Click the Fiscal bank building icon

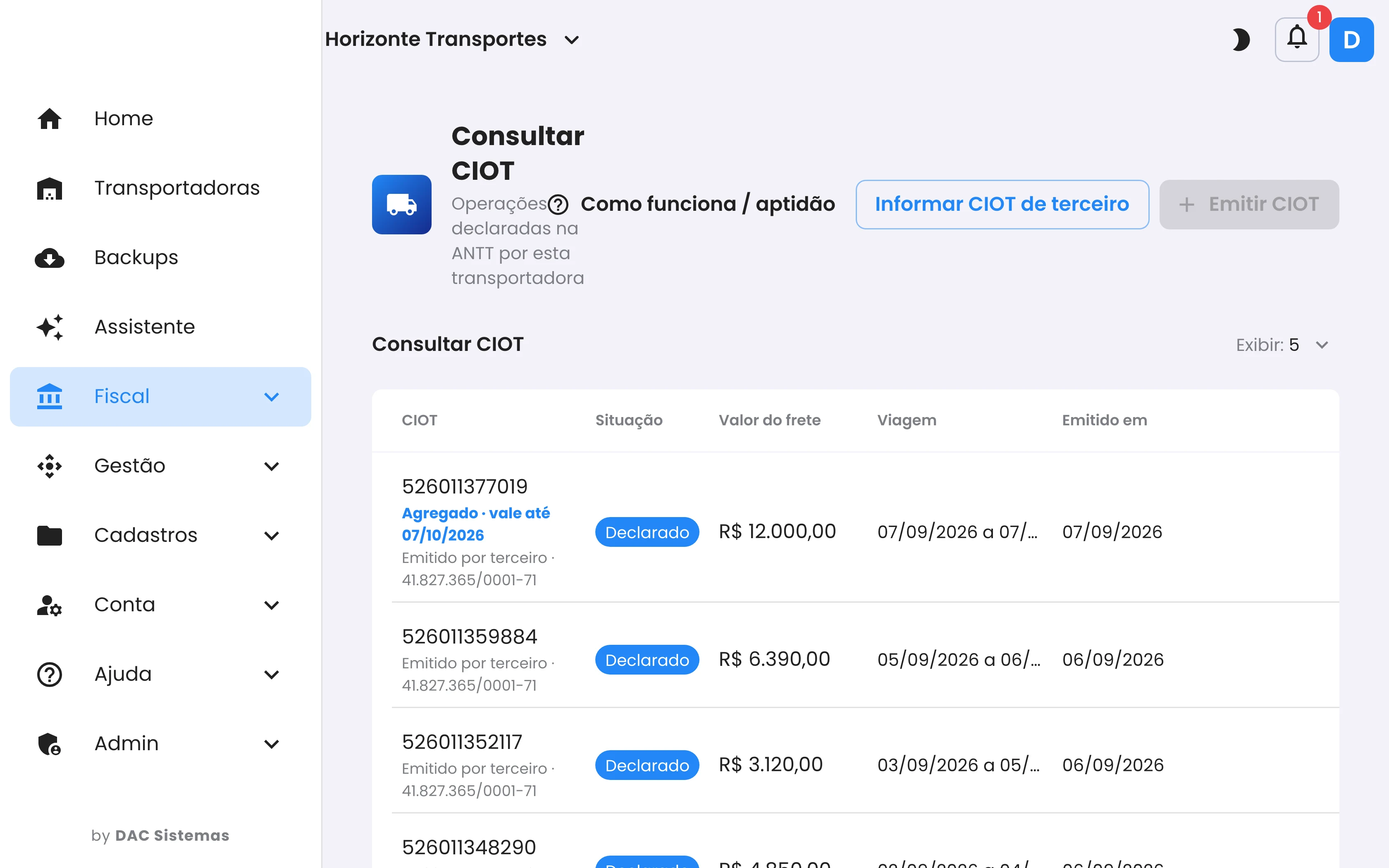pos(49,397)
